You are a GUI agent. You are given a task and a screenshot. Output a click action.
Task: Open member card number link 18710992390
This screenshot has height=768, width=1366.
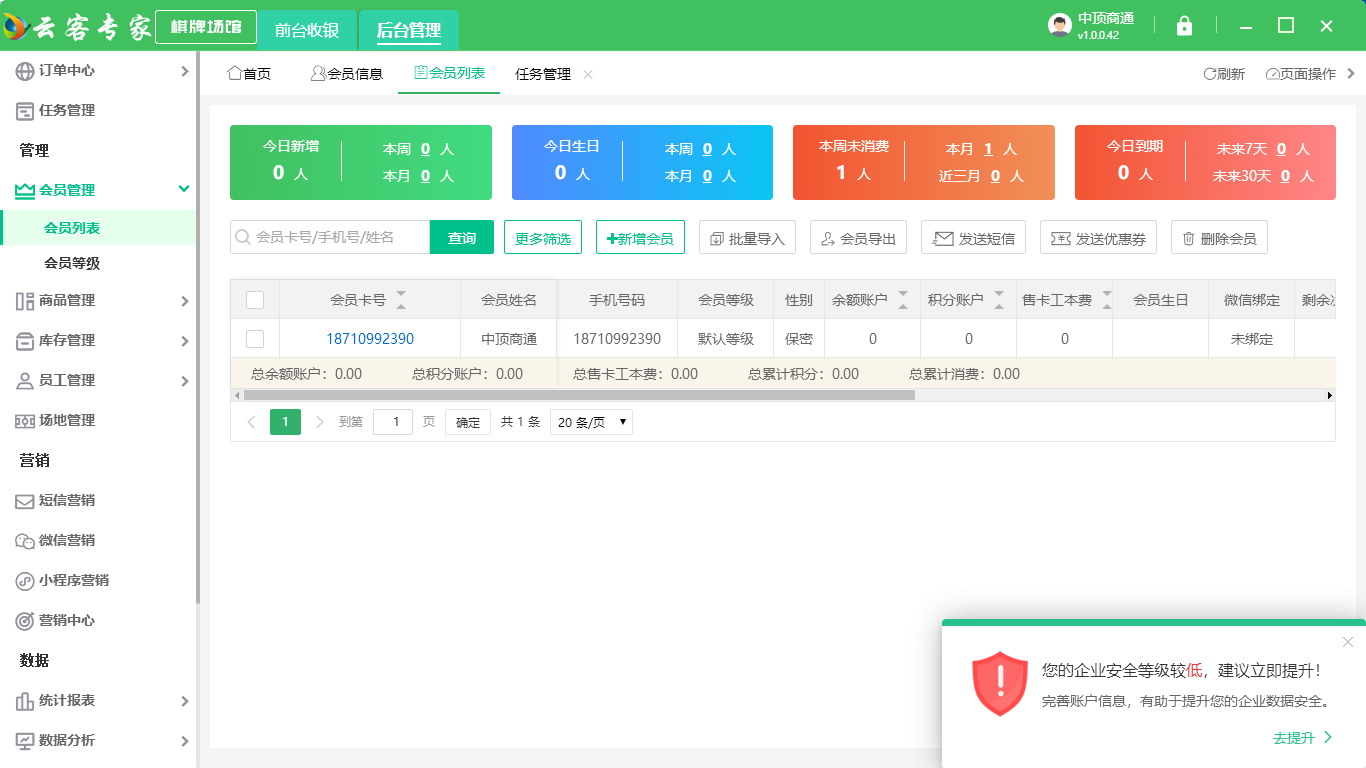(369, 339)
